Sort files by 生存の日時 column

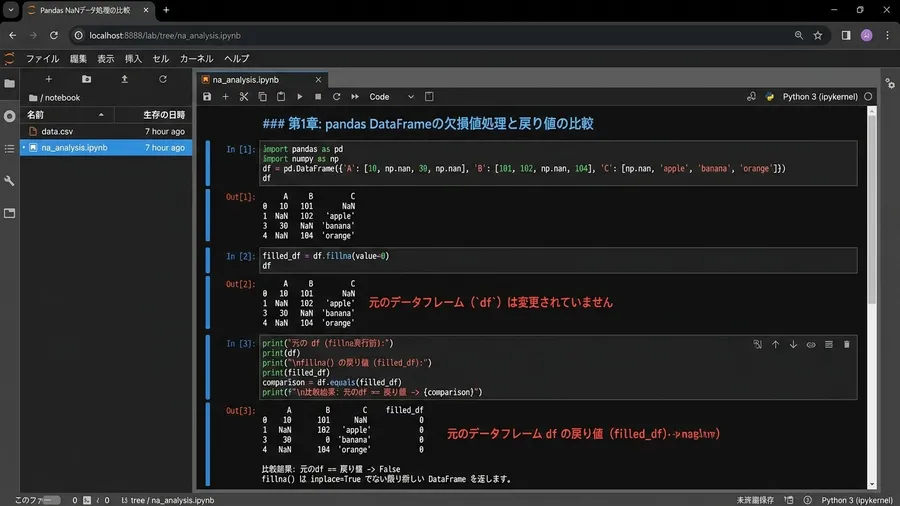pos(153,115)
